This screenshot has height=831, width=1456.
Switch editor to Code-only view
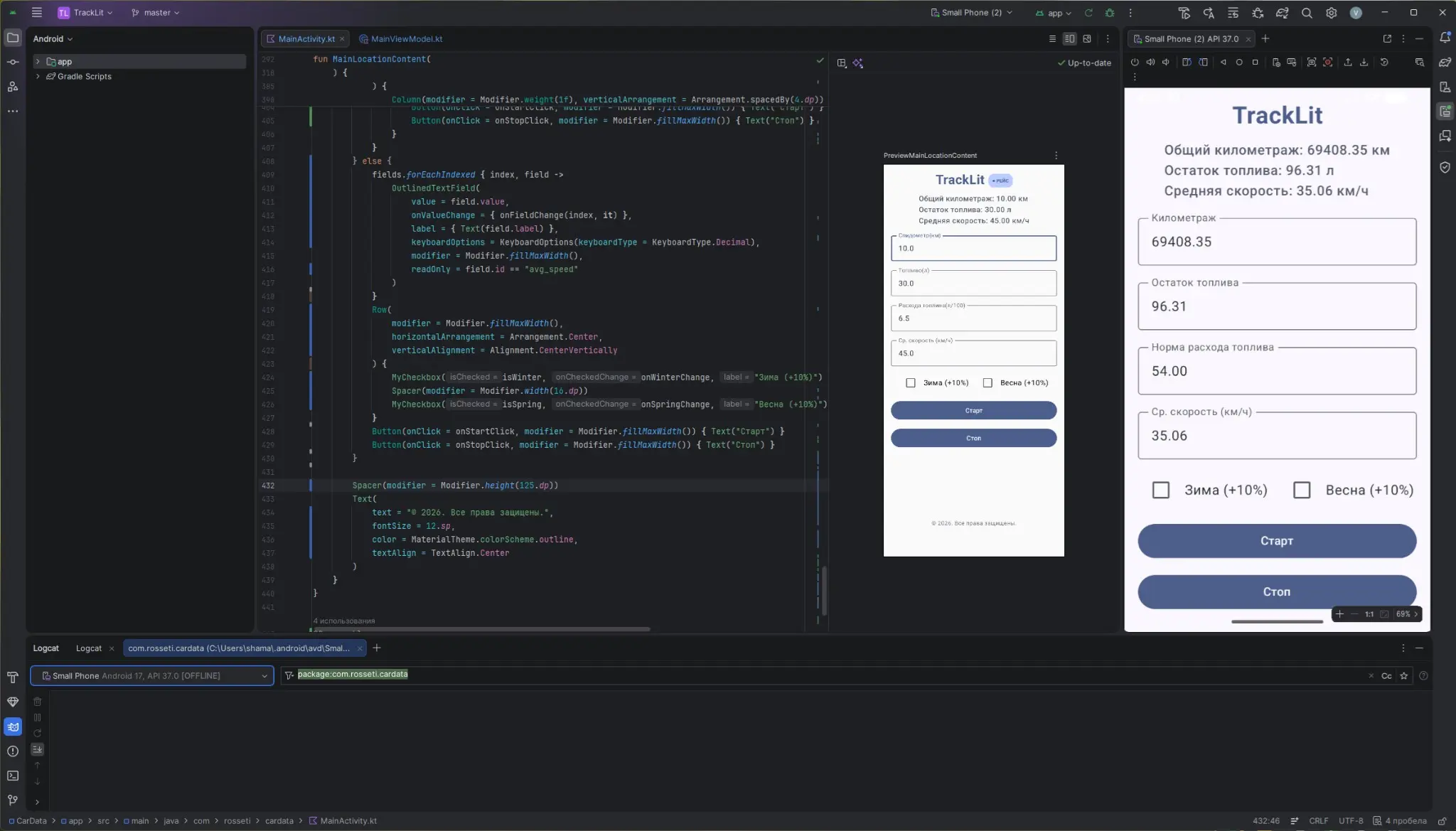tap(1052, 39)
